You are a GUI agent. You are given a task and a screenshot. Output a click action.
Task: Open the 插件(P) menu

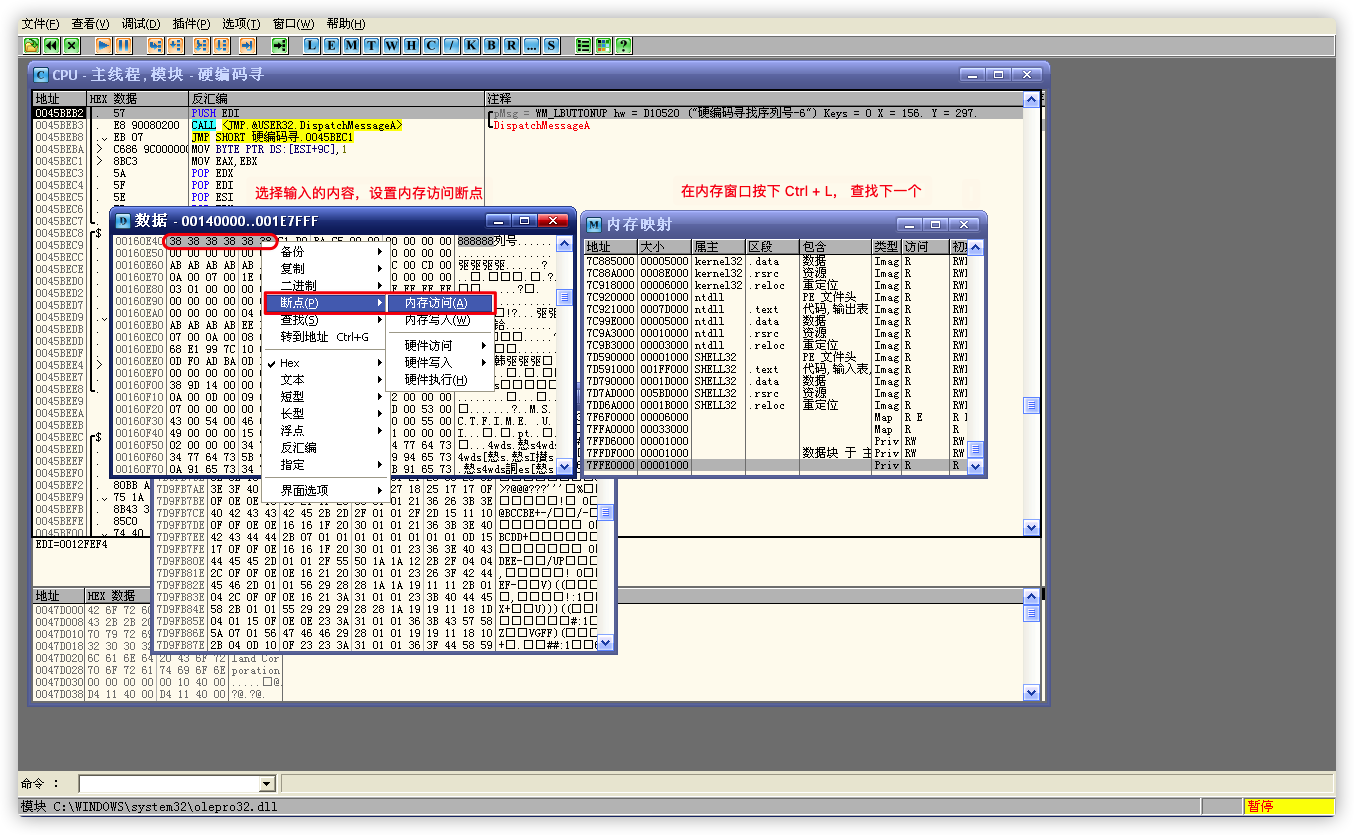(x=191, y=24)
